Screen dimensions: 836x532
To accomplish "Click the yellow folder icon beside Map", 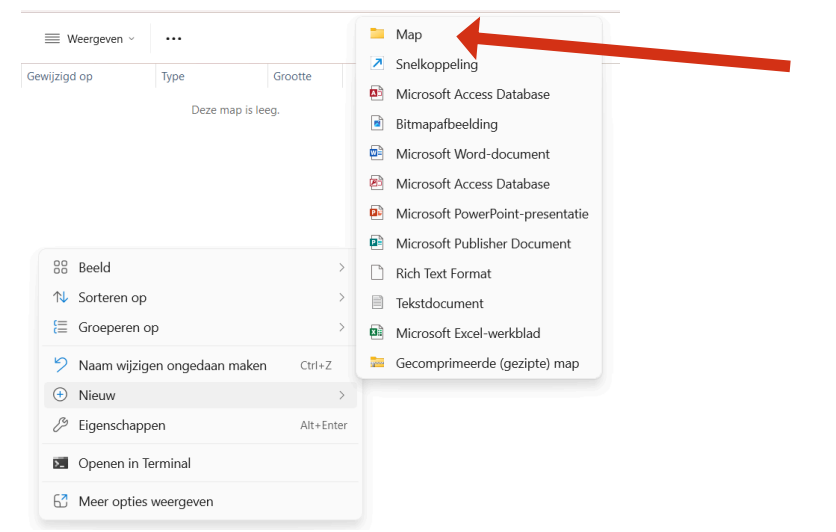I will (x=377, y=34).
